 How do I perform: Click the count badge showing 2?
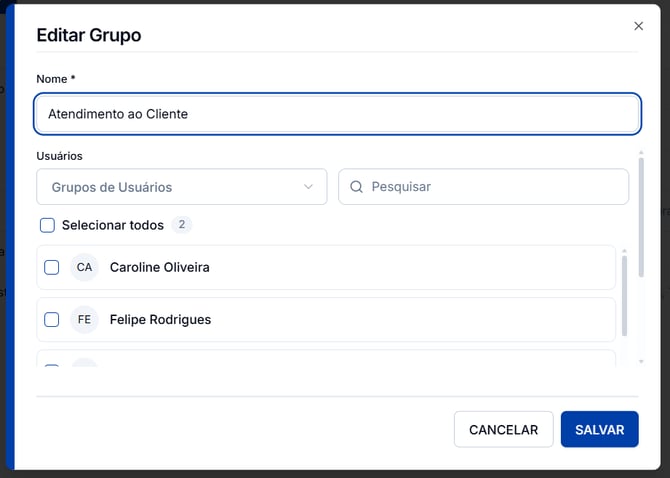coord(182,225)
